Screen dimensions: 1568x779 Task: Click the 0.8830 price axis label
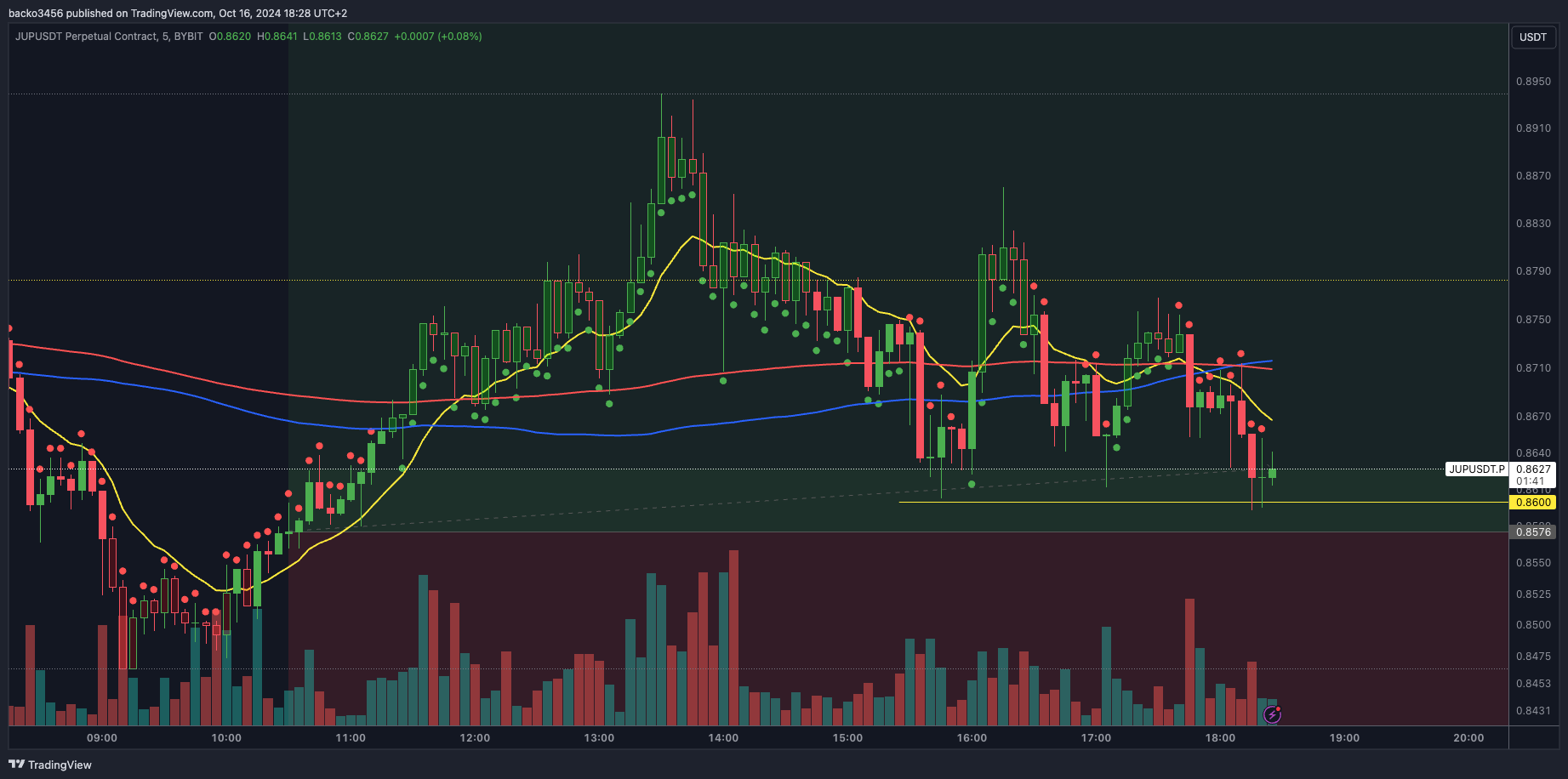point(1533,224)
